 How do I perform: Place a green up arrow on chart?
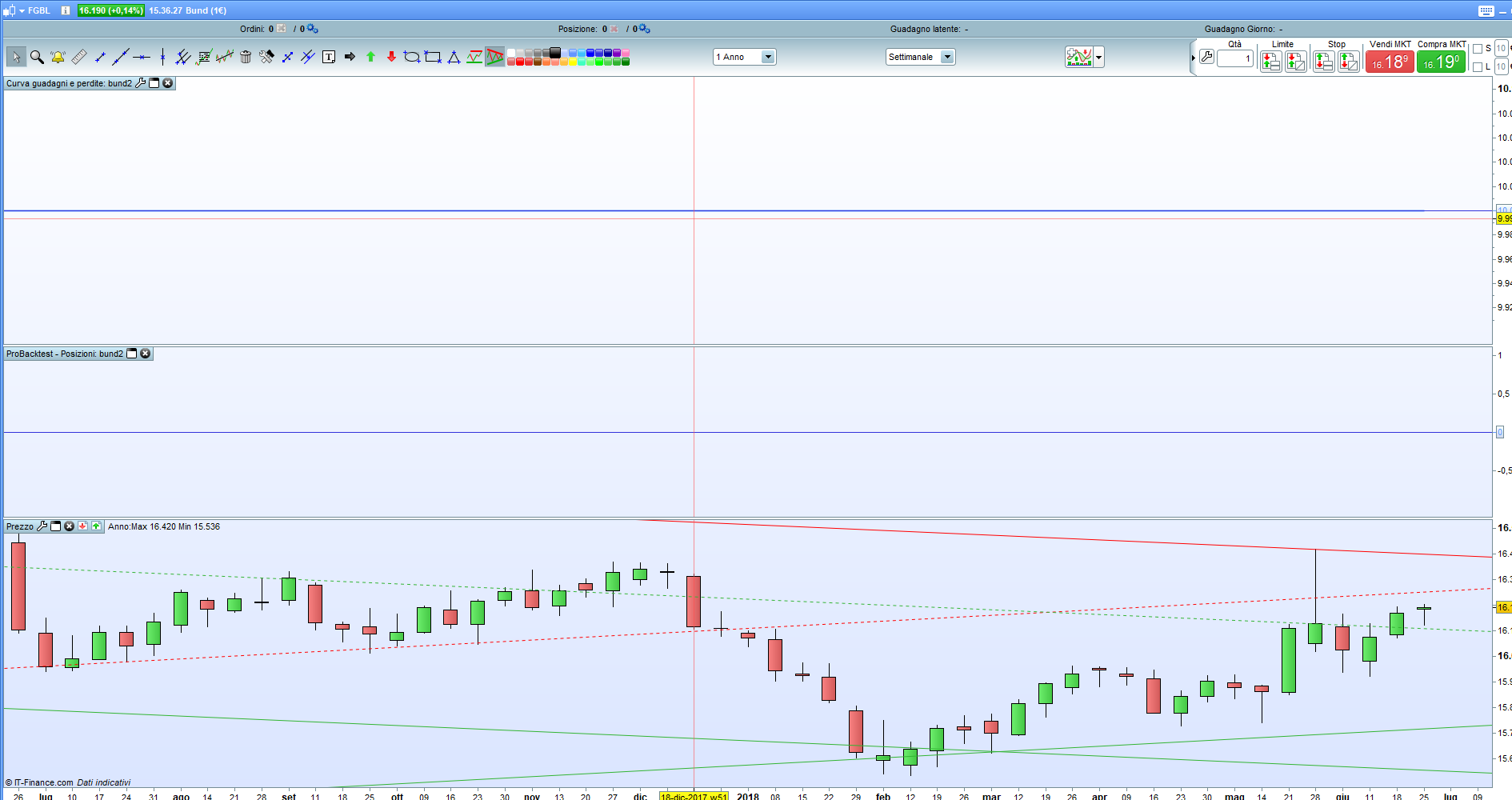pos(370,57)
